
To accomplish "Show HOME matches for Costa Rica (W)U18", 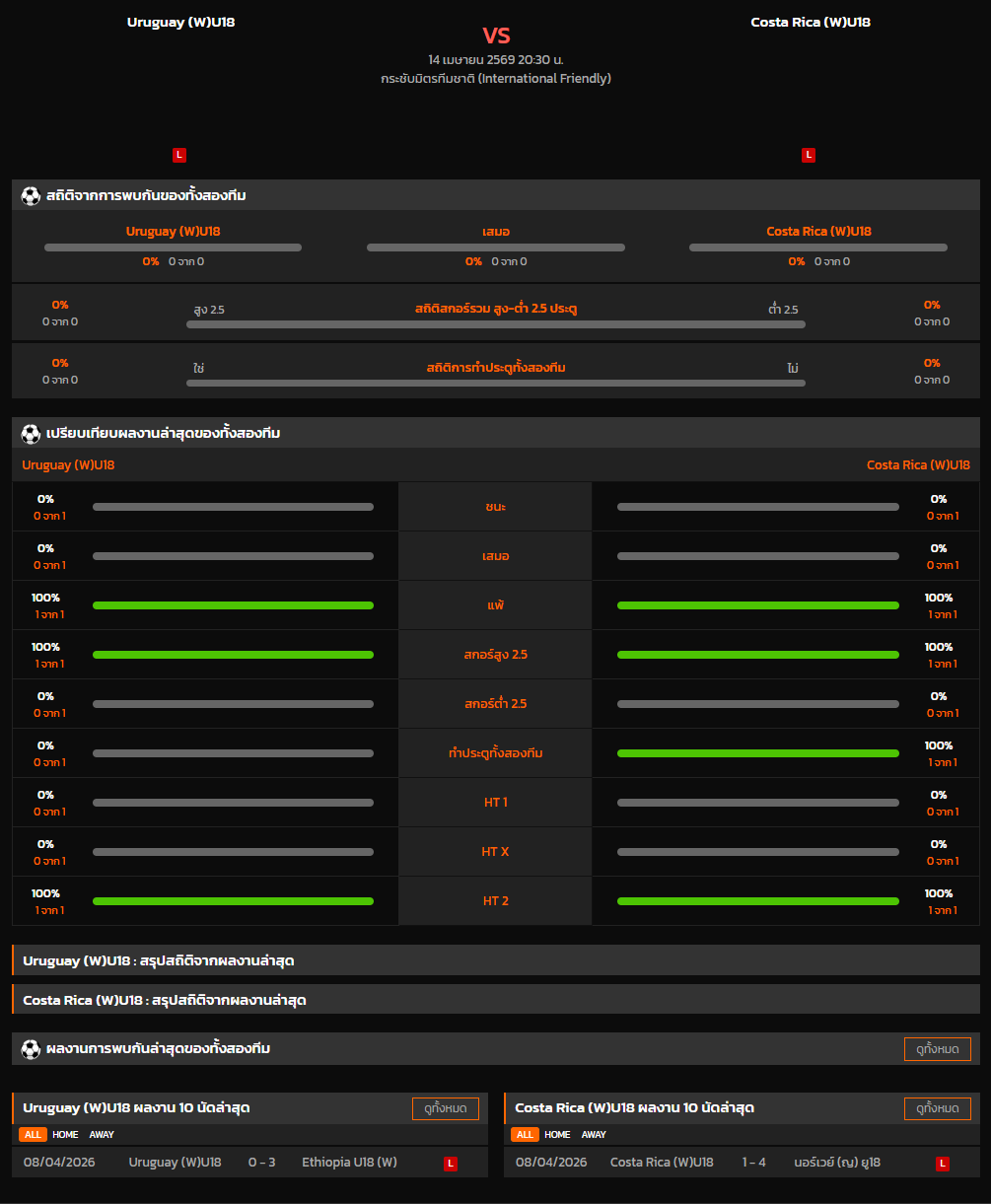I will click(557, 1135).
